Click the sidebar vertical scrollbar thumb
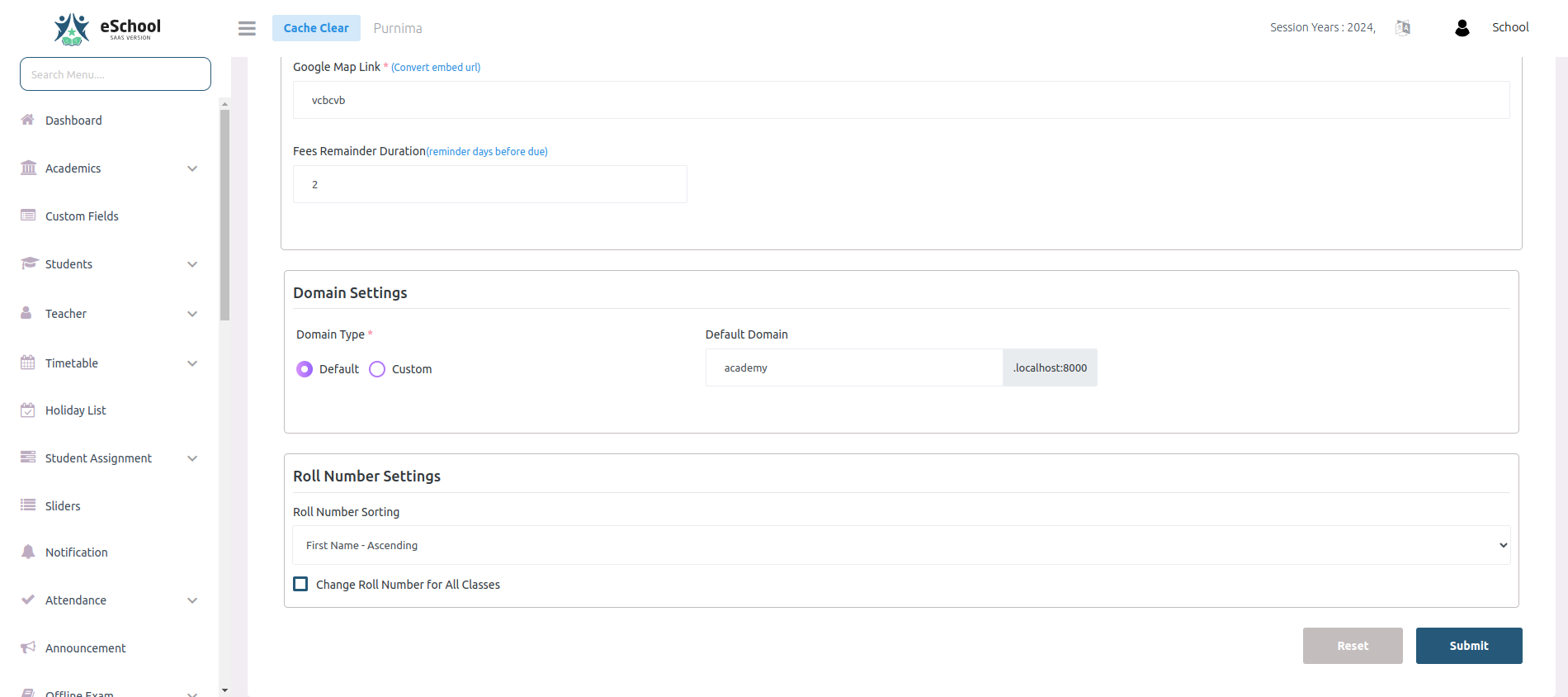Viewport: 1568px width, 697px height. click(x=224, y=215)
